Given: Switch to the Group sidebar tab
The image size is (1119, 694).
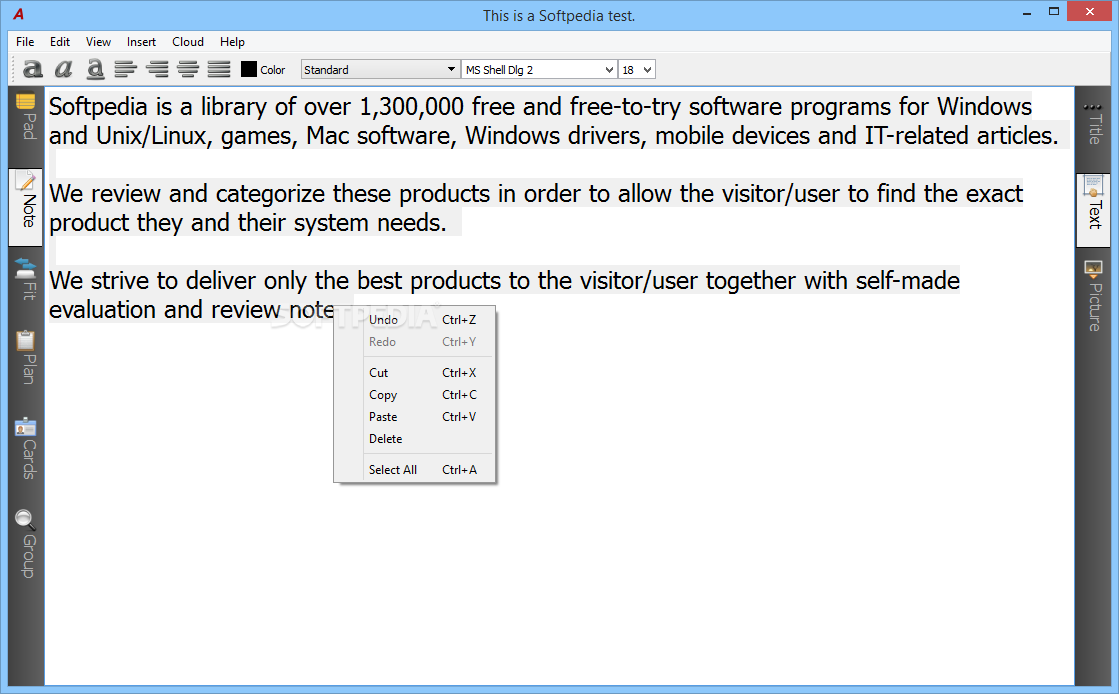Looking at the screenshot, I should click(26, 544).
